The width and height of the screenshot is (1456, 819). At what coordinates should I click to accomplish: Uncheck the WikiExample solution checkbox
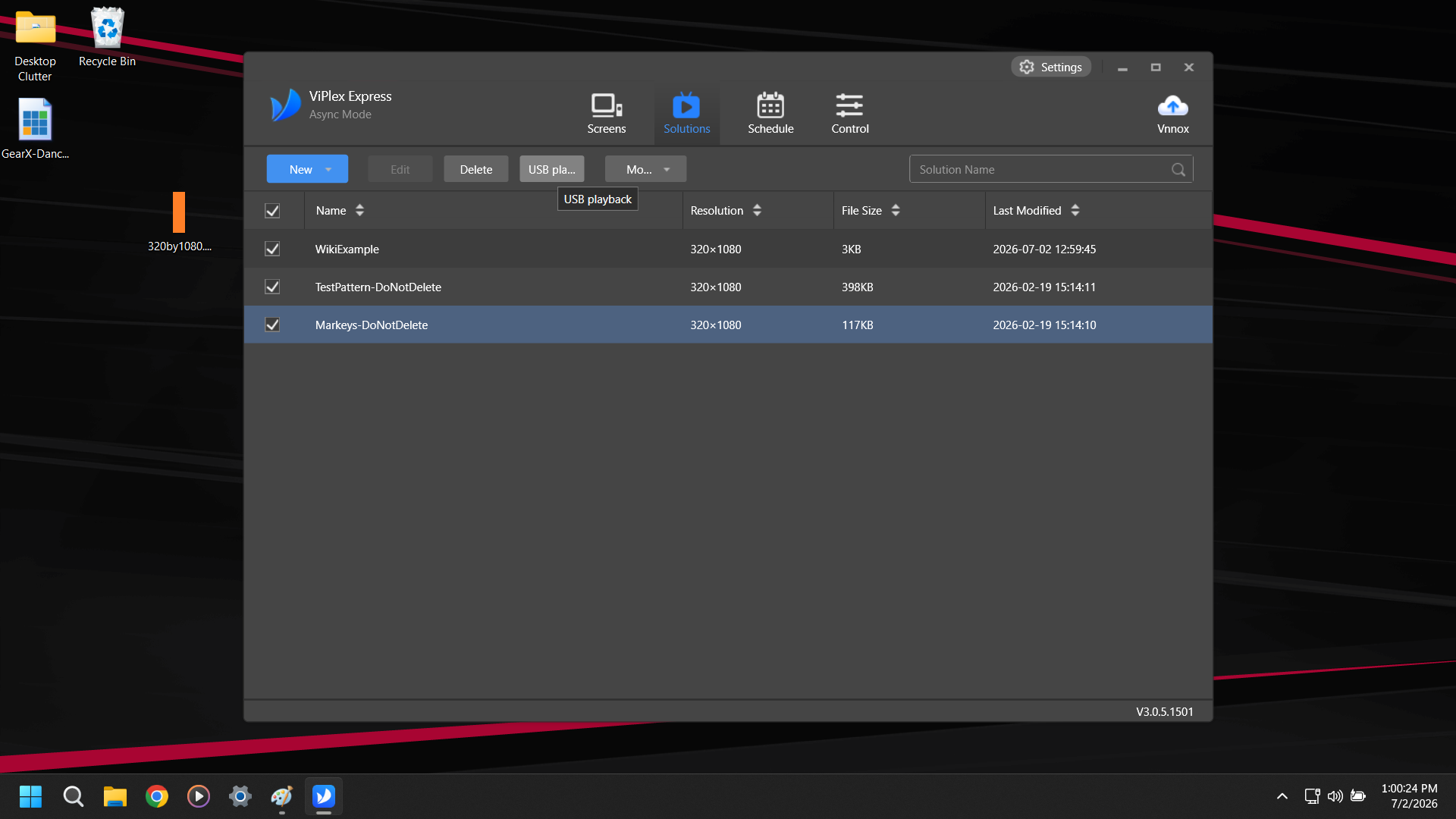click(x=272, y=249)
